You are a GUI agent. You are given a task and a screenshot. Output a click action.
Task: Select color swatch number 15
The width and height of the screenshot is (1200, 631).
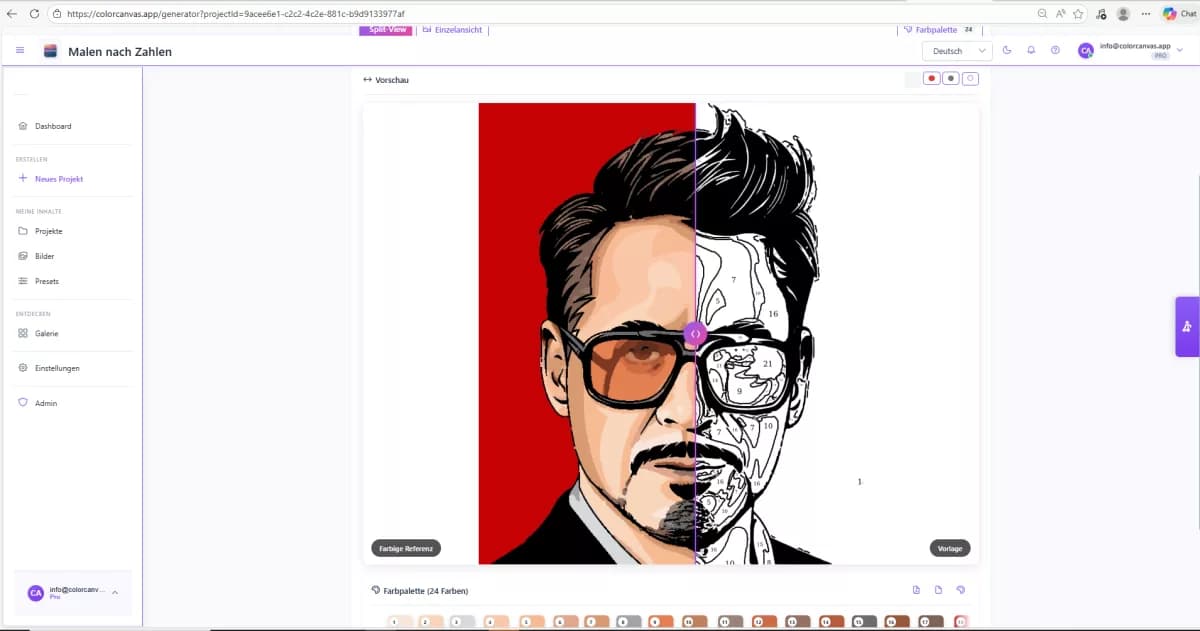pos(863,622)
